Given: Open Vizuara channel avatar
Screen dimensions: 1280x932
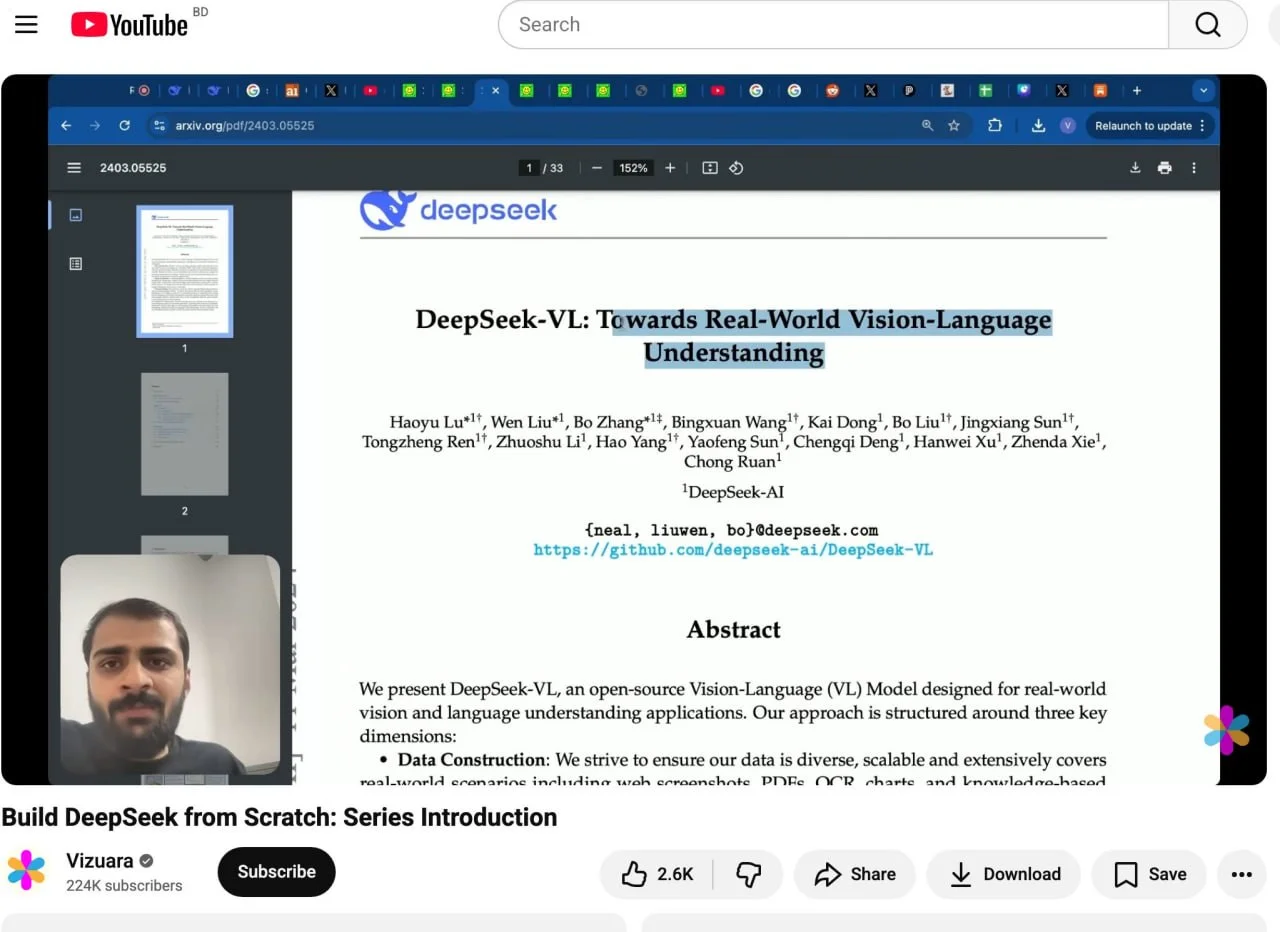Looking at the screenshot, I should tap(26, 871).
